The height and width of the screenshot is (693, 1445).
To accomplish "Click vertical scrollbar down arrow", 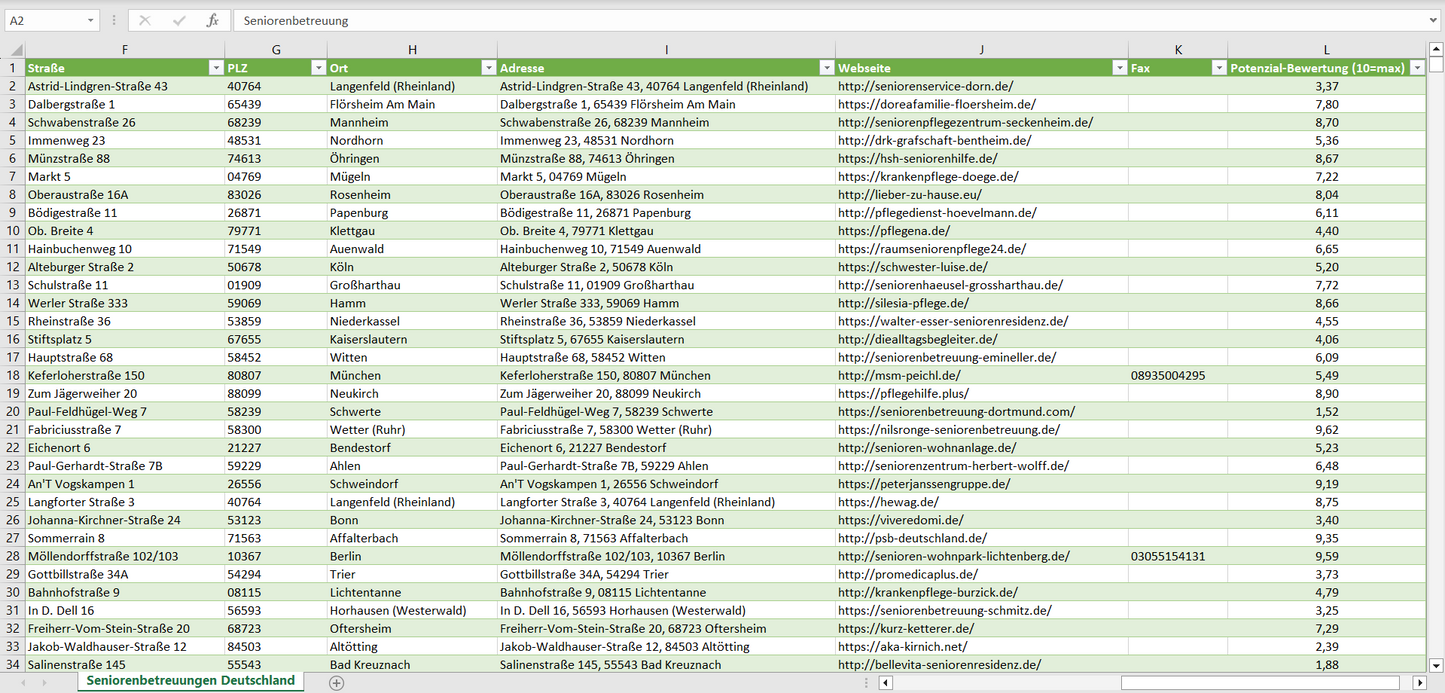I will [1436, 665].
